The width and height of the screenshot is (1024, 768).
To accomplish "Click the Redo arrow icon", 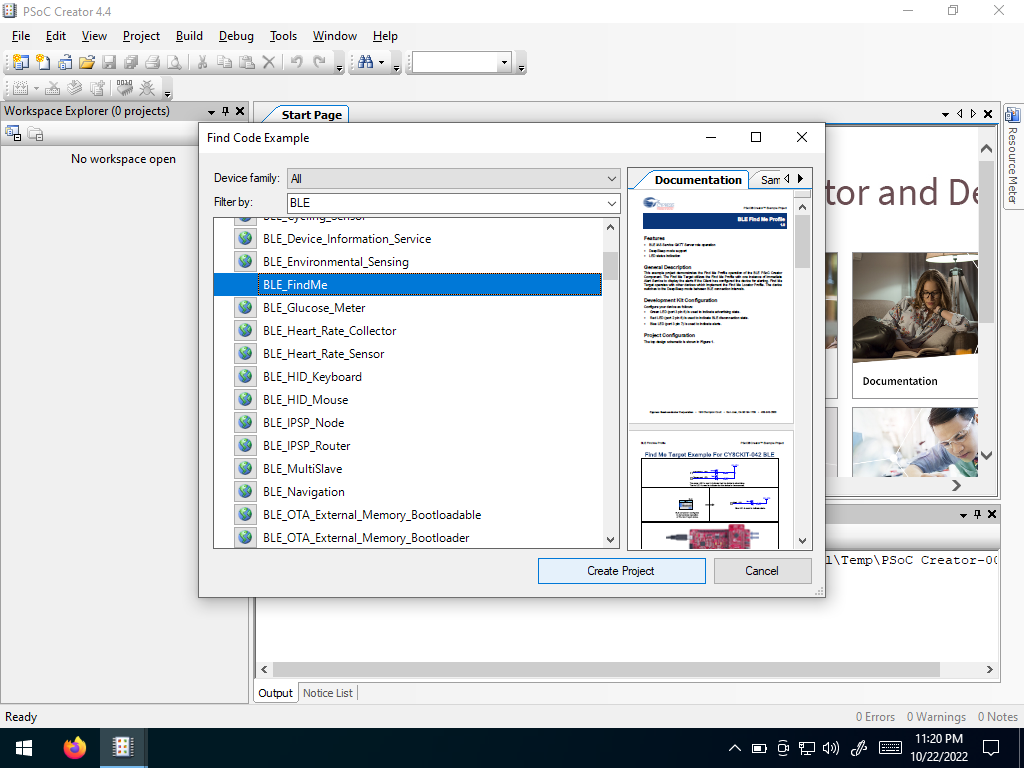I will tap(319, 62).
